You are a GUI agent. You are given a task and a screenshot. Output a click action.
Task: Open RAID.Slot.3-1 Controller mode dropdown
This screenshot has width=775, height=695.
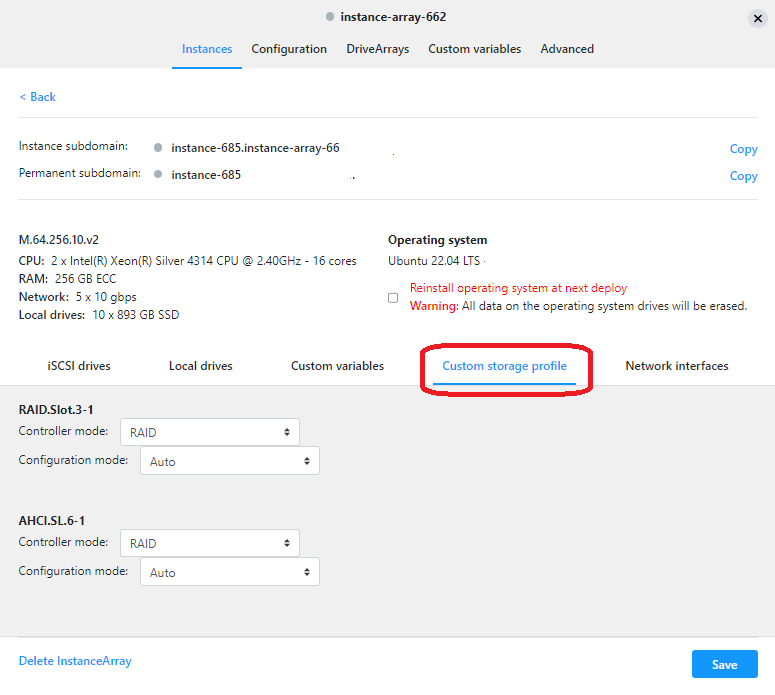click(x=209, y=432)
